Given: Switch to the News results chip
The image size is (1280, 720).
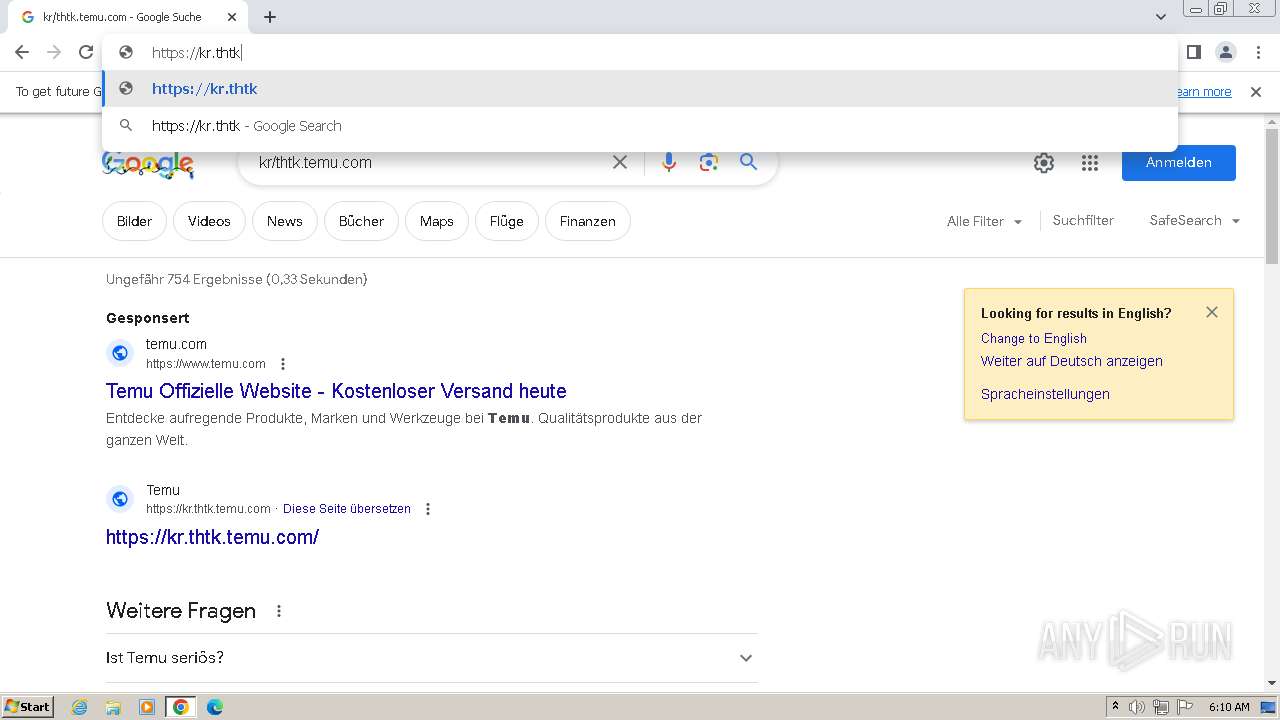Looking at the screenshot, I should (284, 221).
